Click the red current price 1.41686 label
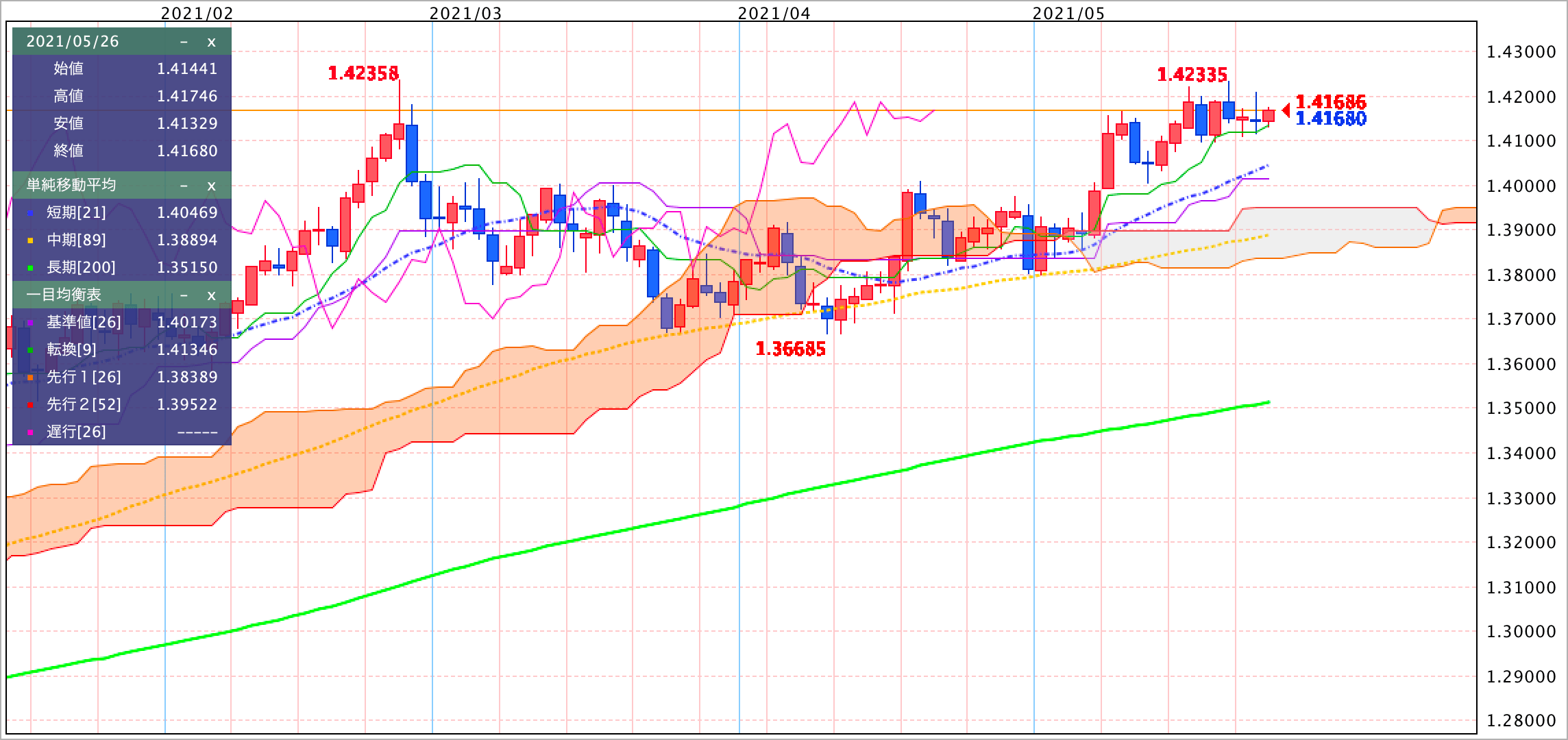This screenshot has width=1568, height=740. pyautogui.click(x=1331, y=102)
